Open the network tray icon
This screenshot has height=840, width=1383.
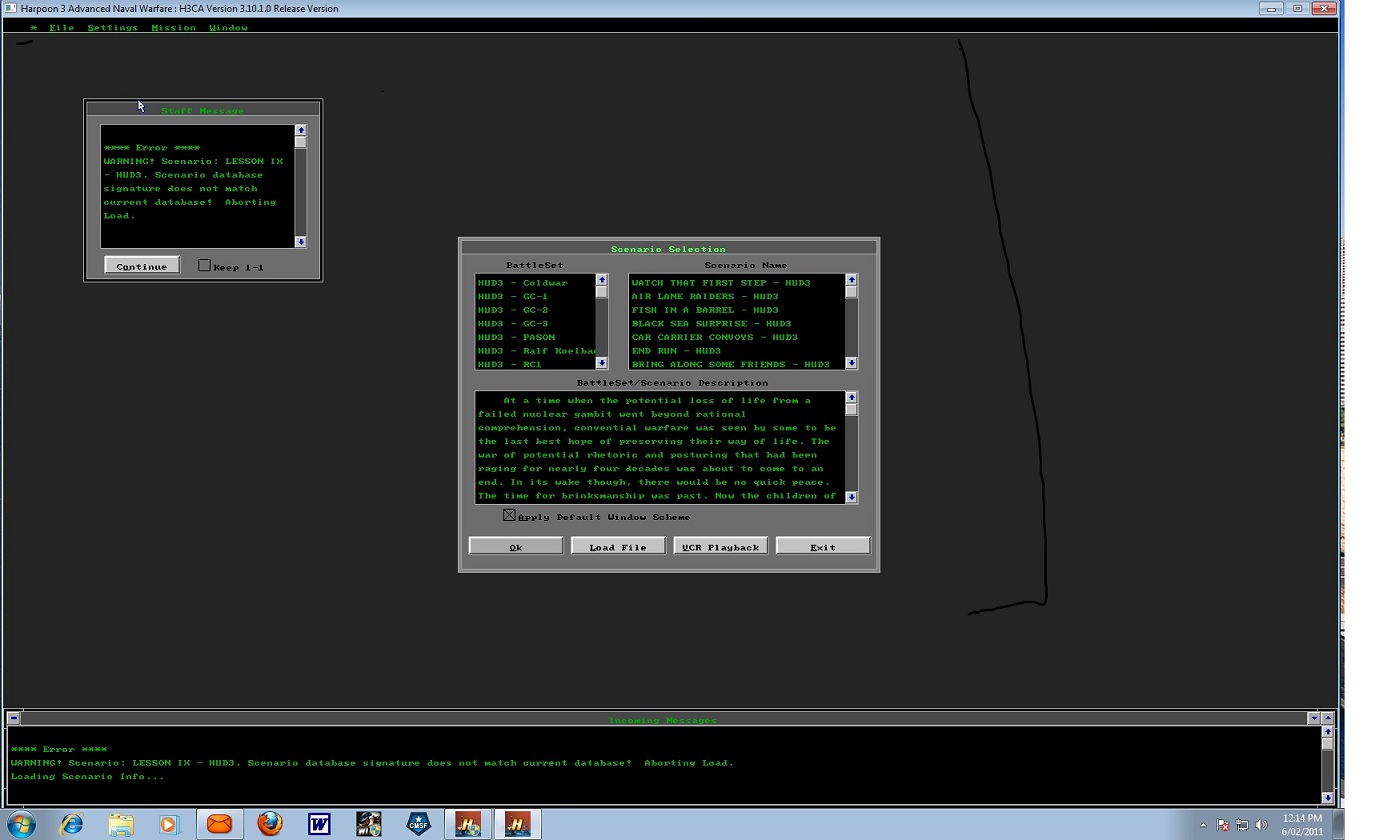coord(1242,825)
